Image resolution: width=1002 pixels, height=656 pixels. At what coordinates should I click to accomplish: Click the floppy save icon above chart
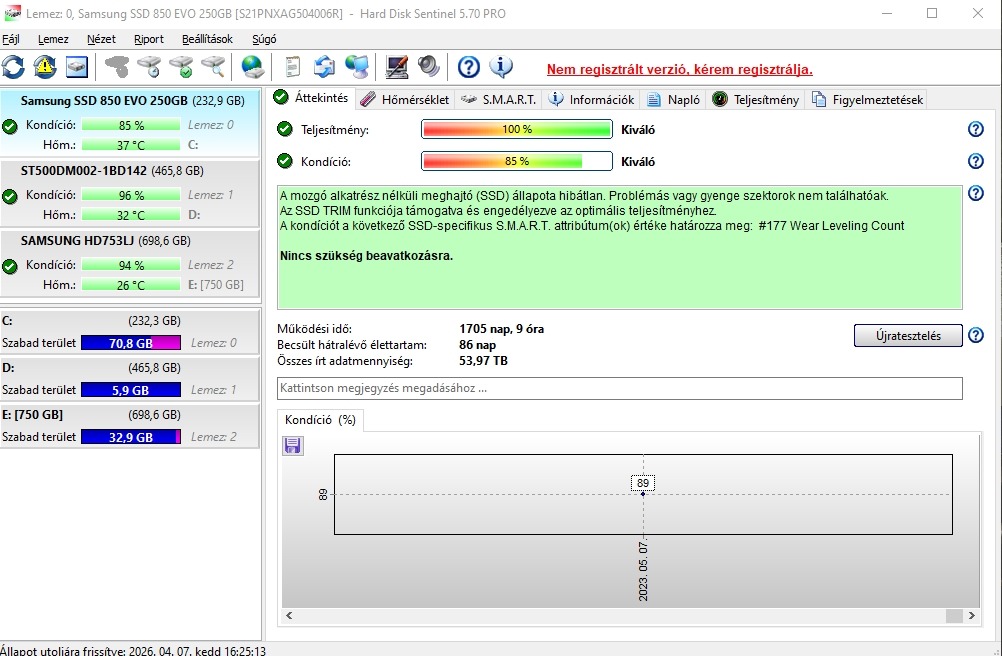click(293, 445)
